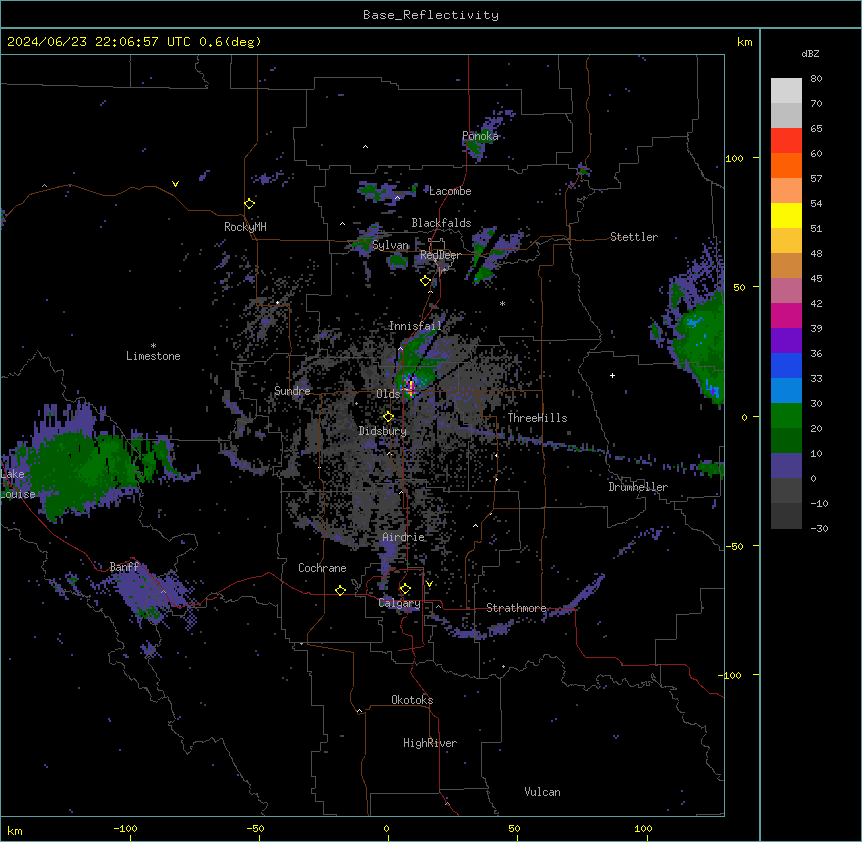Click the Cochrane label
Image resolution: width=862 pixels, height=842 pixels.
coord(322,568)
